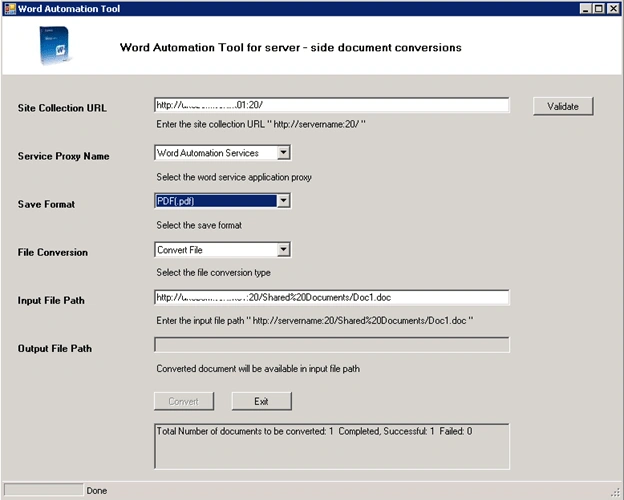The image size is (624, 500).
Task: Click 'Converted document will be available' note
Action: click(258, 369)
